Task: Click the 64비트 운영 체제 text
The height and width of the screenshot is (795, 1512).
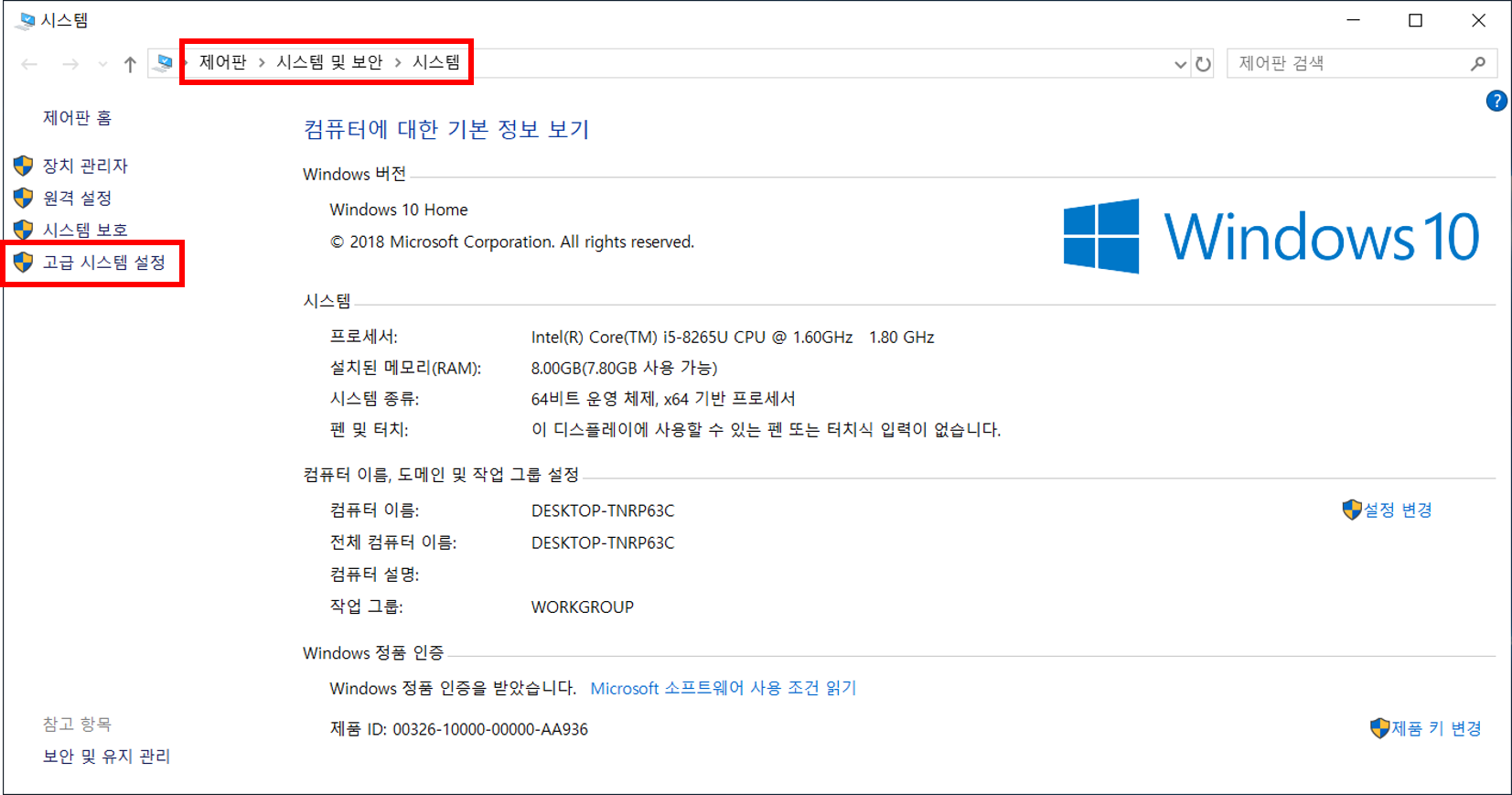Action: tap(663, 399)
